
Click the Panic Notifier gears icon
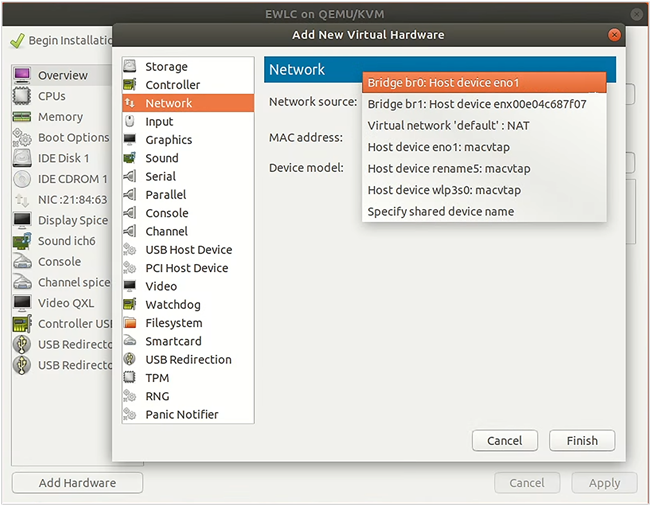(130, 414)
